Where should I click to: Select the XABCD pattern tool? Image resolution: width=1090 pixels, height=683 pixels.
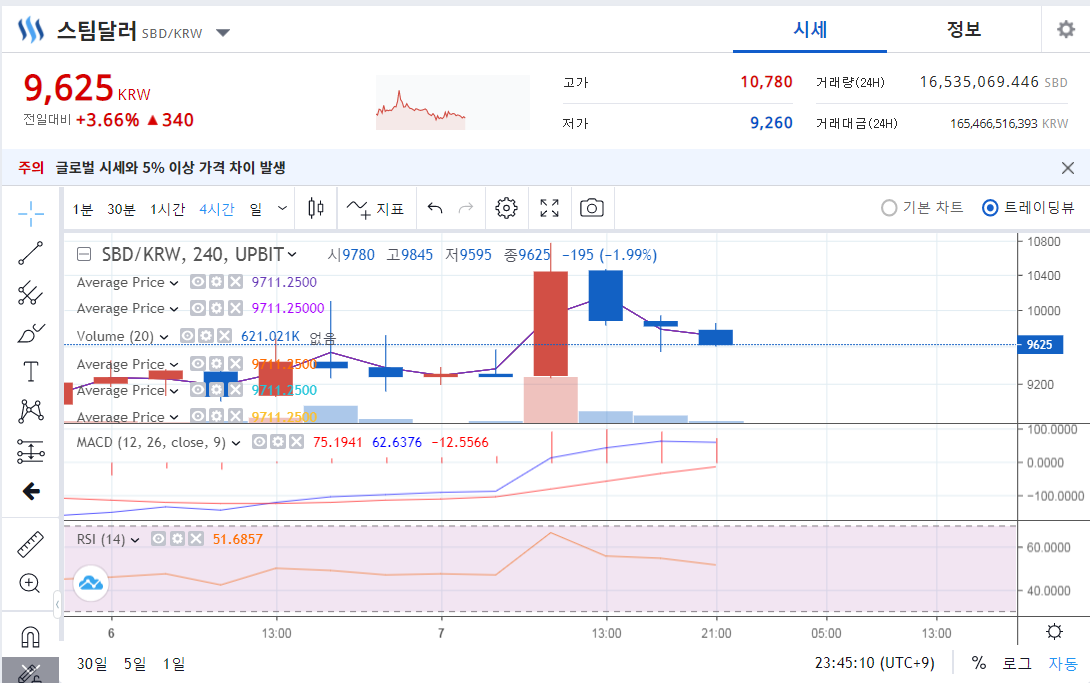point(31,411)
